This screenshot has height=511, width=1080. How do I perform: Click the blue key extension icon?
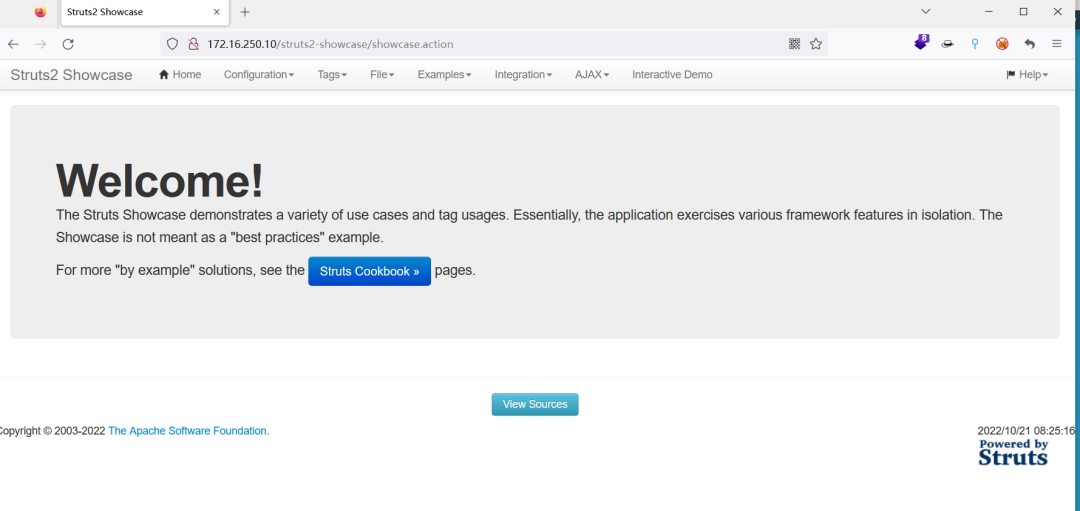click(x=975, y=44)
